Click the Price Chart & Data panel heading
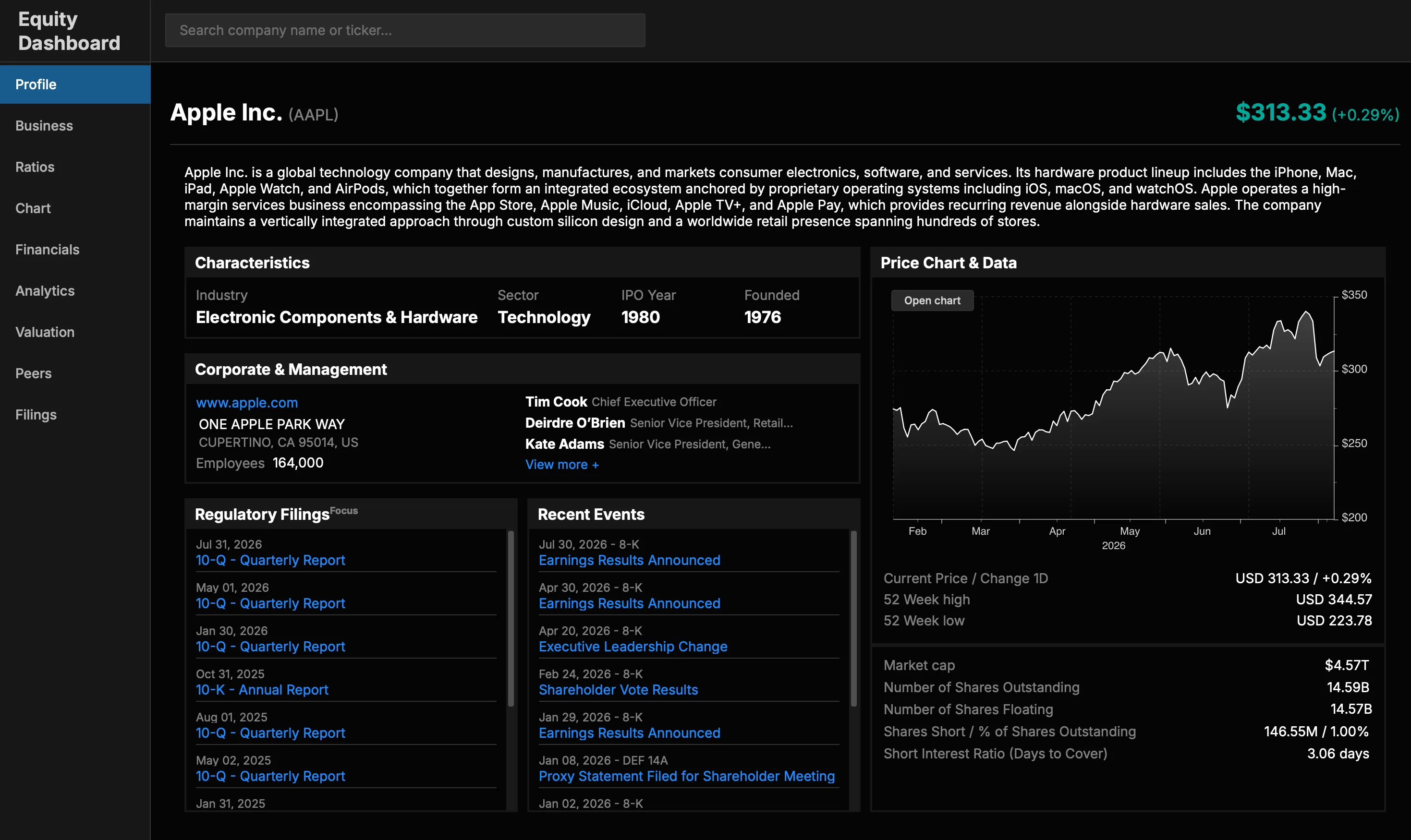The width and height of the screenshot is (1411, 840). [x=949, y=263]
